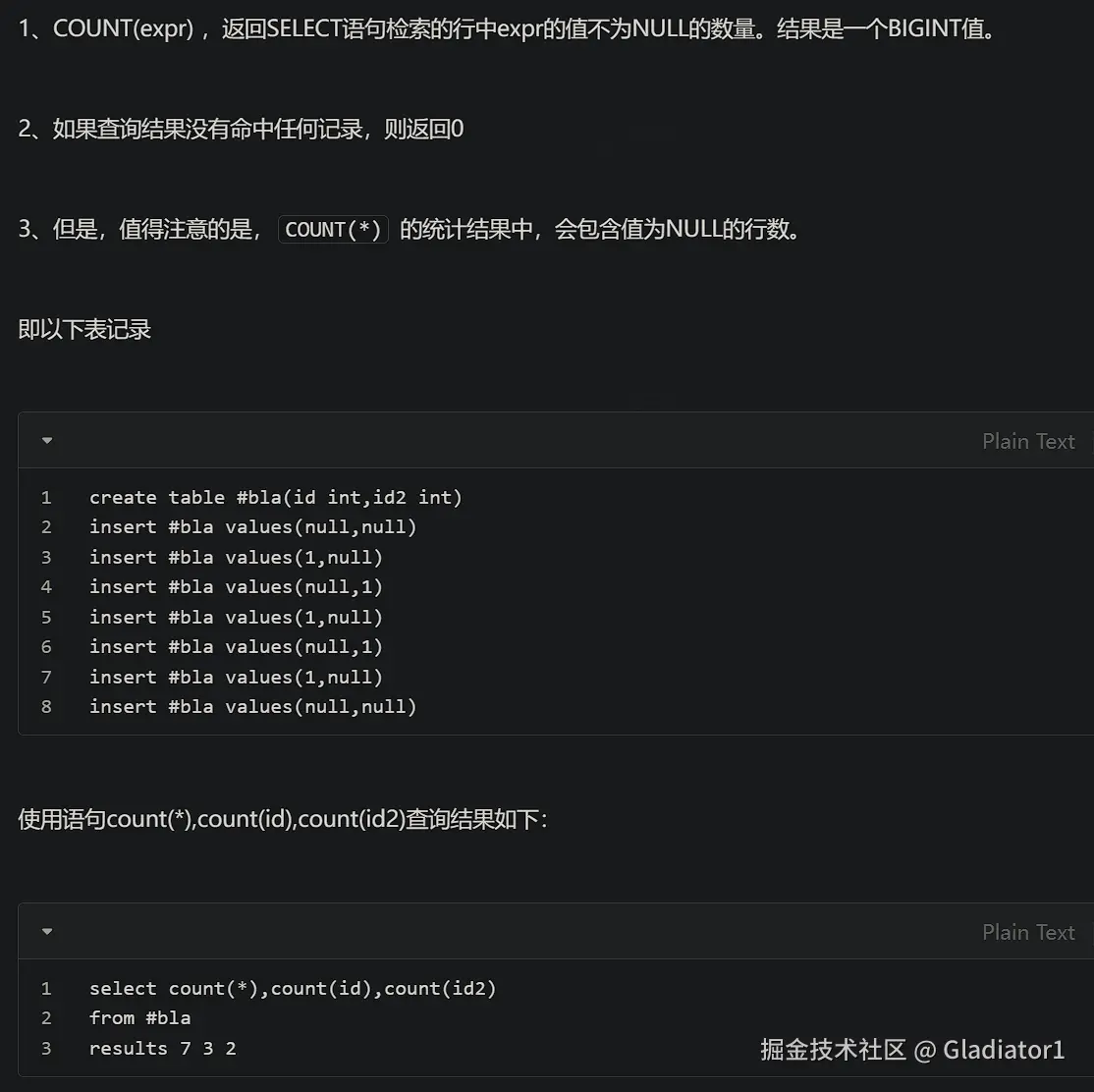Open Plain Text language selector of first block

(x=1028, y=441)
